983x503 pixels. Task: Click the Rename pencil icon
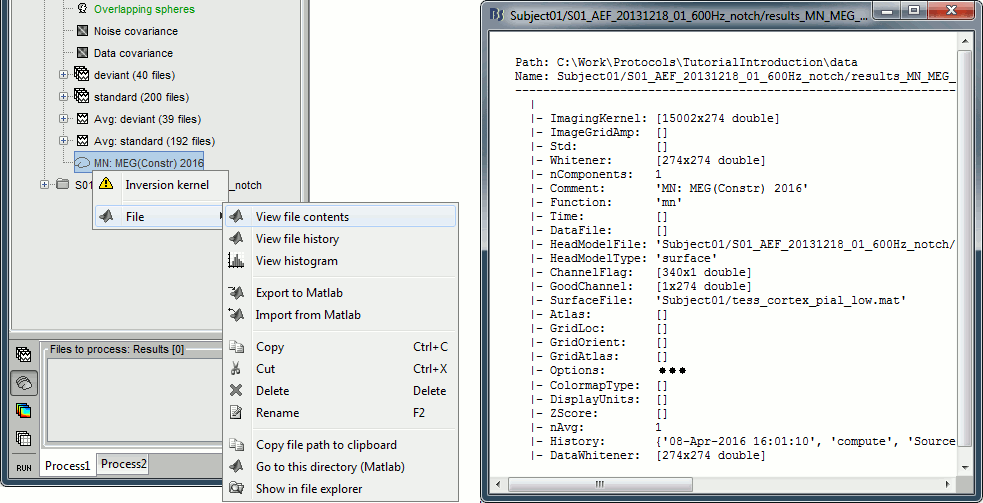236,413
